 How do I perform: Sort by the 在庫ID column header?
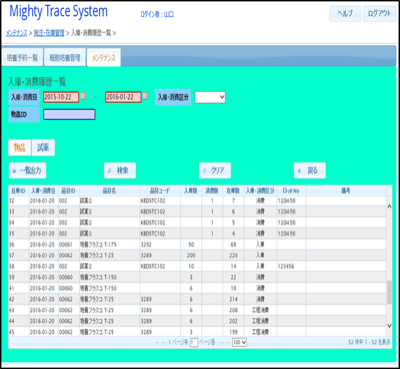pos(18,191)
